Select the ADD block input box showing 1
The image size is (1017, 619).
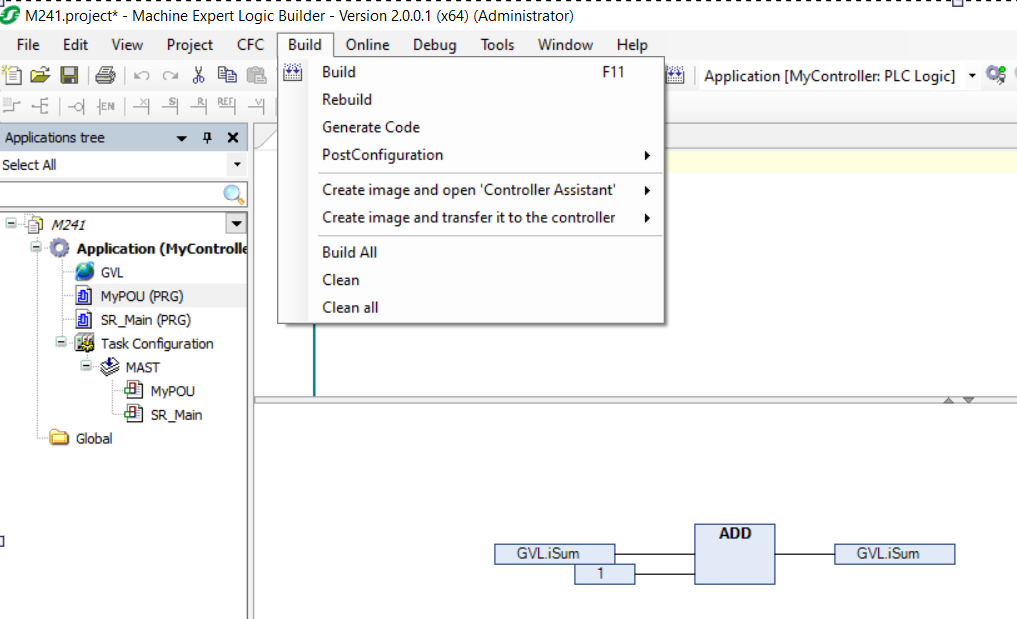604,573
